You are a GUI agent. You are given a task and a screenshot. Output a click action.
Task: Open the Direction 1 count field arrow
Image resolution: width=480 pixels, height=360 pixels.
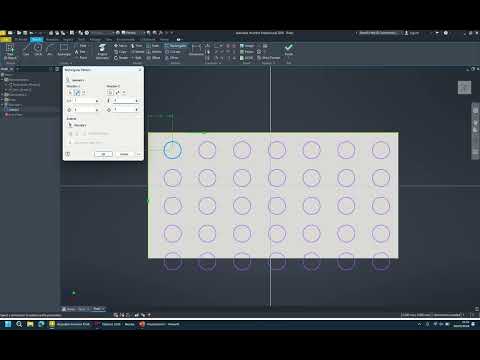97,101
